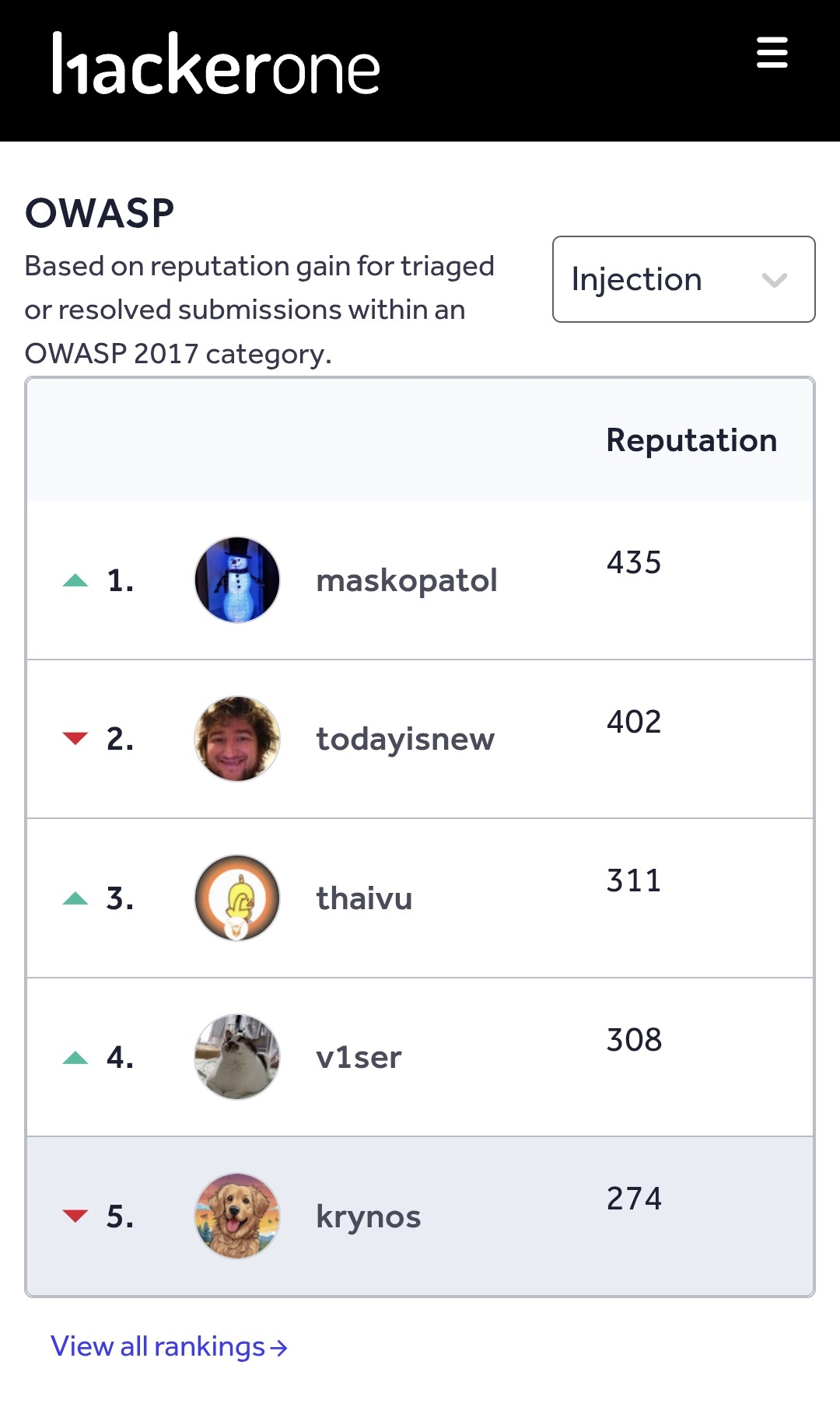Click thaivu's duck avatar
The width and height of the screenshot is (840, 1407).
tap(236, 898)
